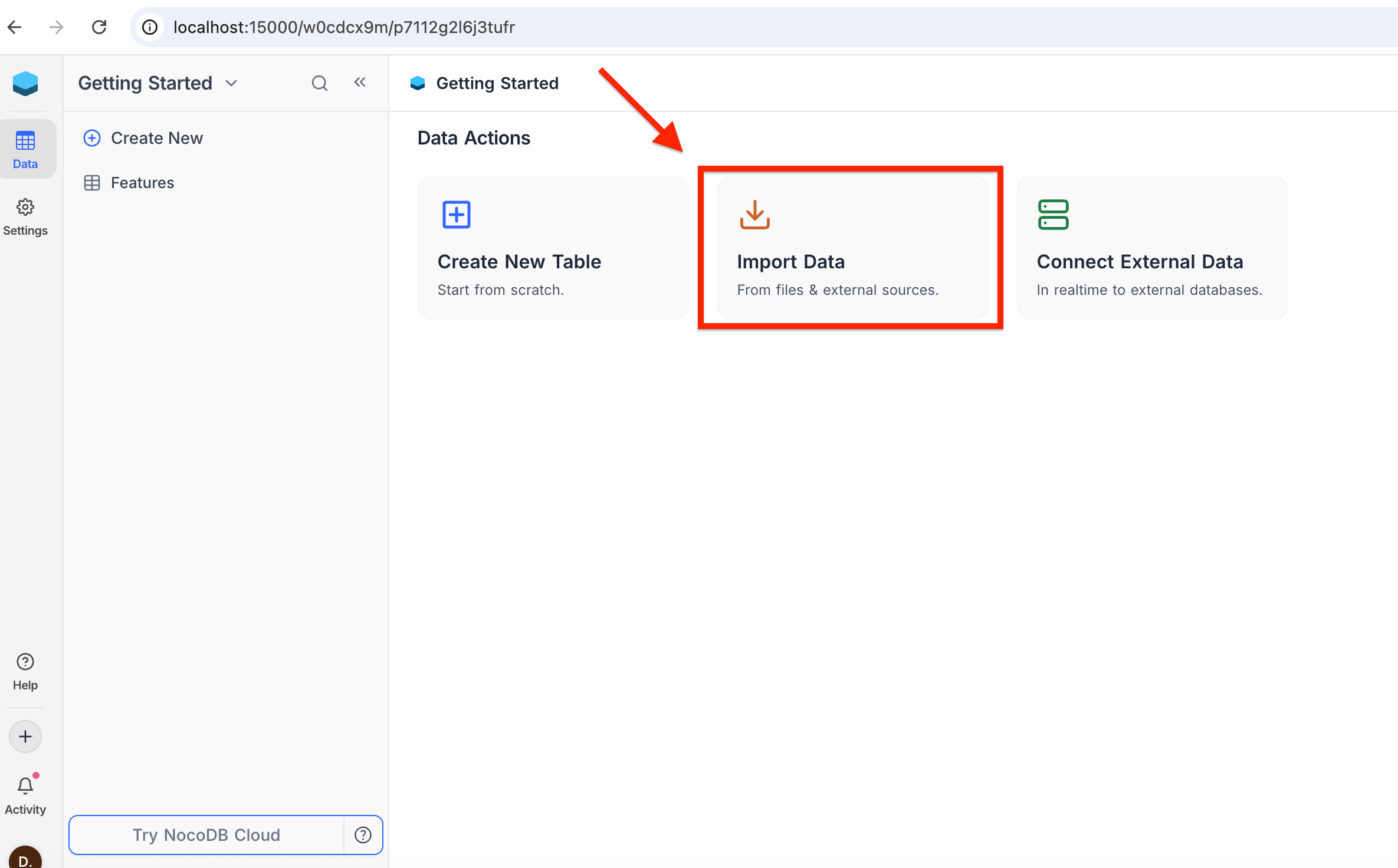Open the Features table
Screen dimensions: 1398x868
[129, 183]
